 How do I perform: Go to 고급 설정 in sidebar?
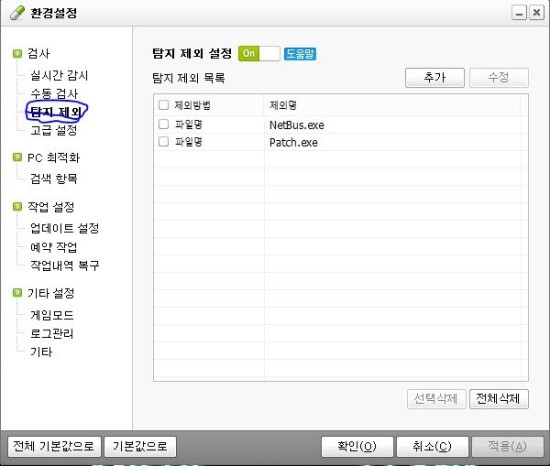click(x=54, y=130)
